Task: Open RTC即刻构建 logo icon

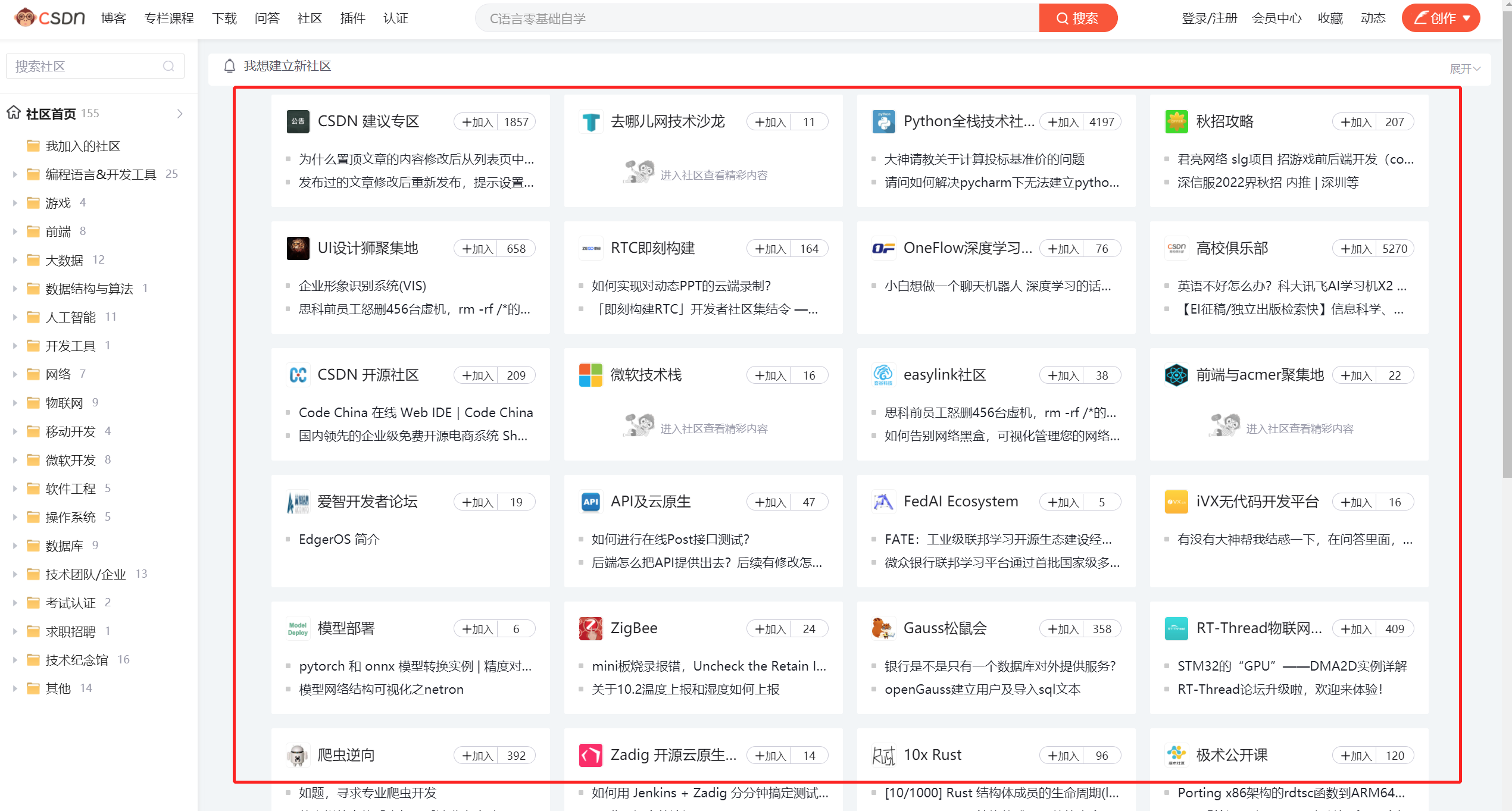Action: [x=591, y=248]
